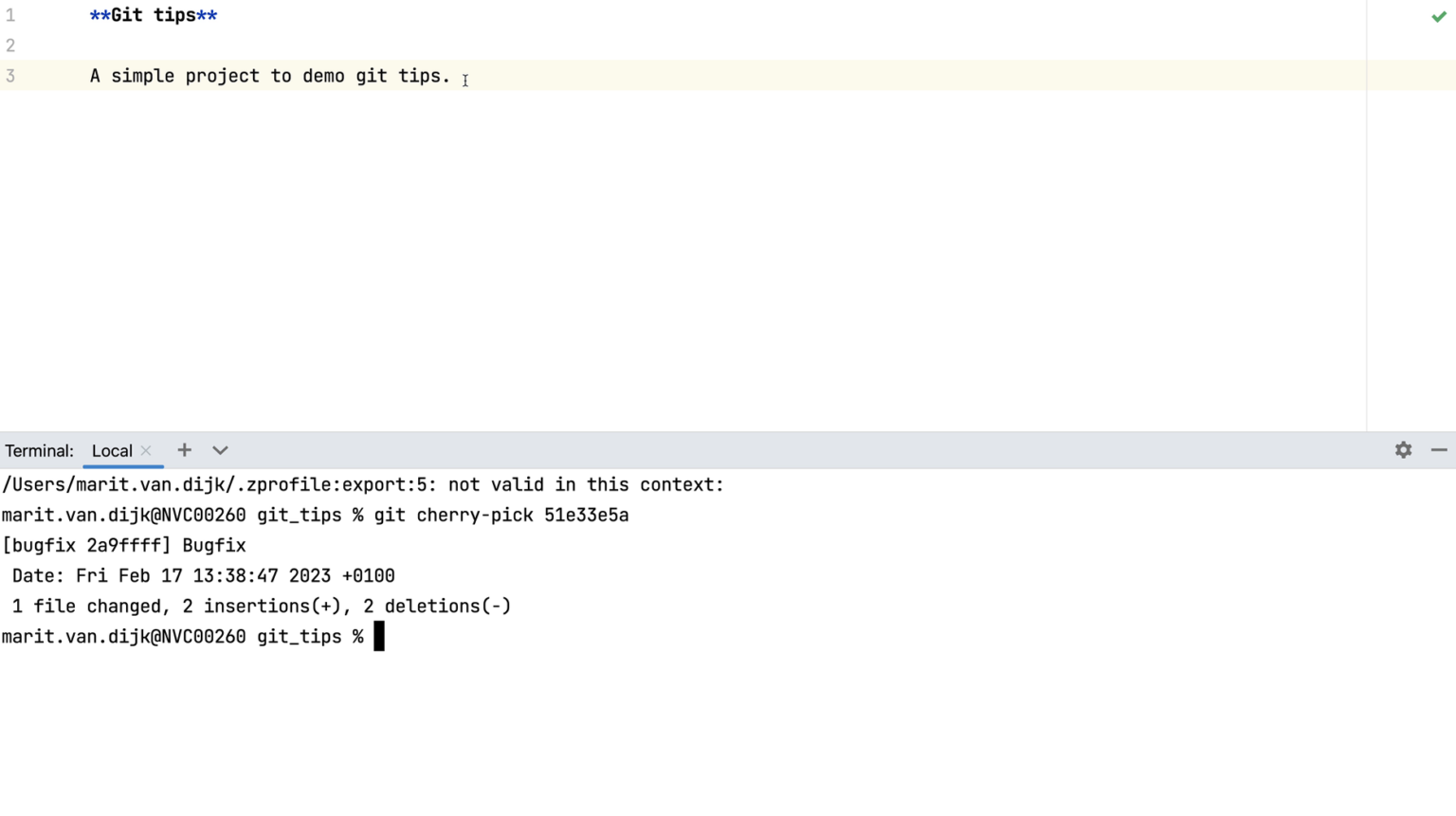
Task: Click the '[bugfix 2a9ffff] Bugfix' output line
Action: [x=124, y=546]
